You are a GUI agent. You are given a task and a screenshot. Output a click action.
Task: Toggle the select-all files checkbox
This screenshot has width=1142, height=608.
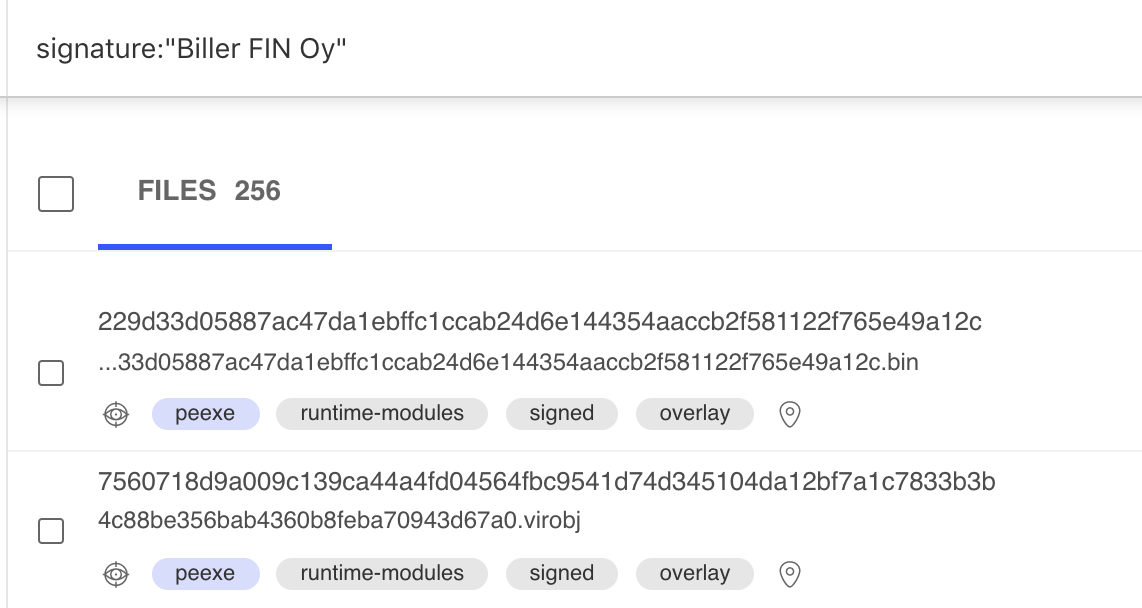(56, 194)
